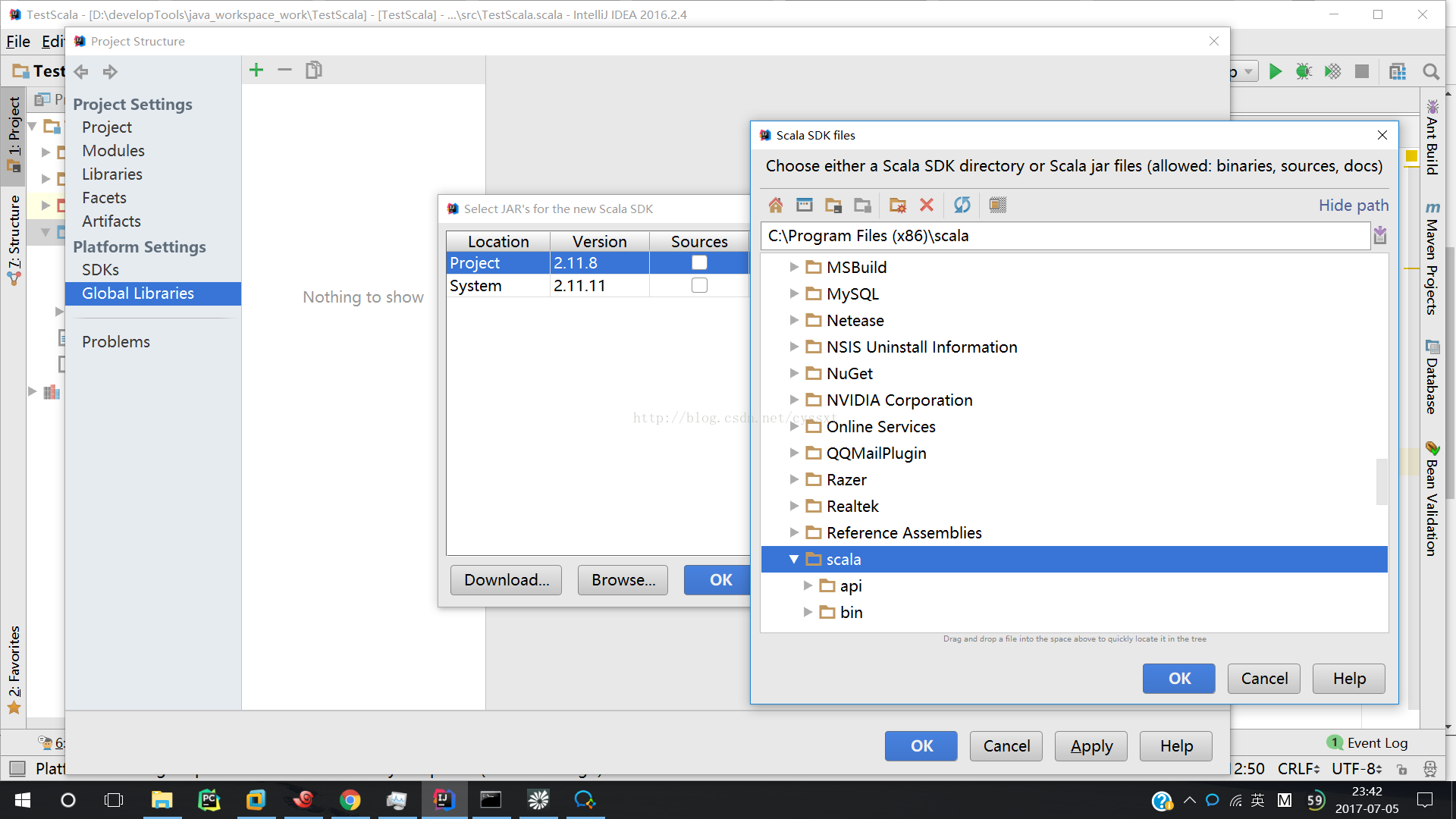Confirm Scala SDK files with OK
The width and height of the screenshot is (1456, 819).
click(x=1179, y=678)
